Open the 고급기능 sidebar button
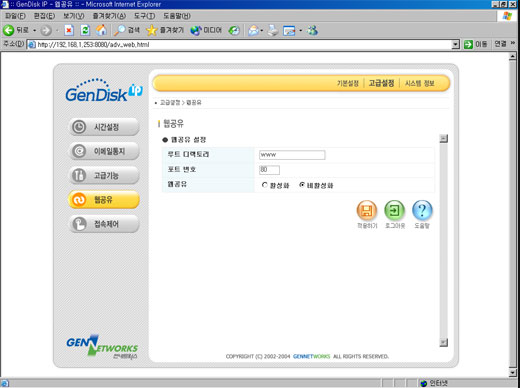The image size is (520, 388). point(104,175)
